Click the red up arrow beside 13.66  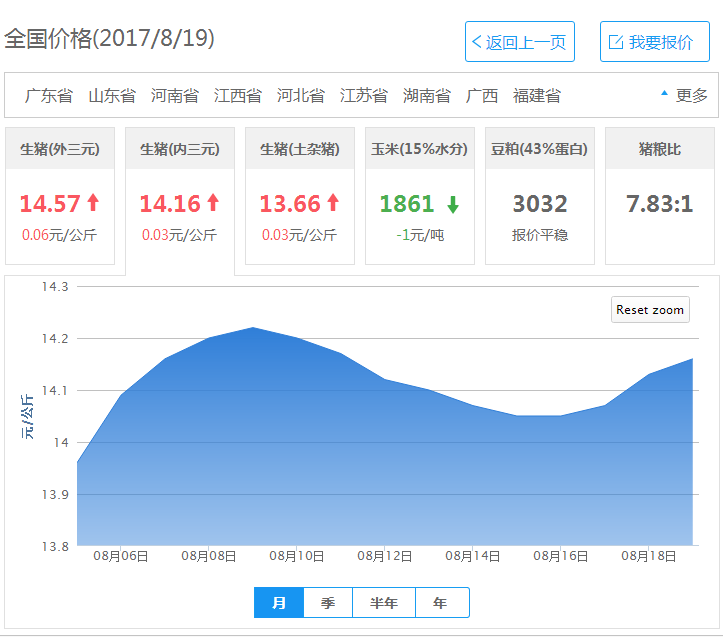tap(333, 203)
